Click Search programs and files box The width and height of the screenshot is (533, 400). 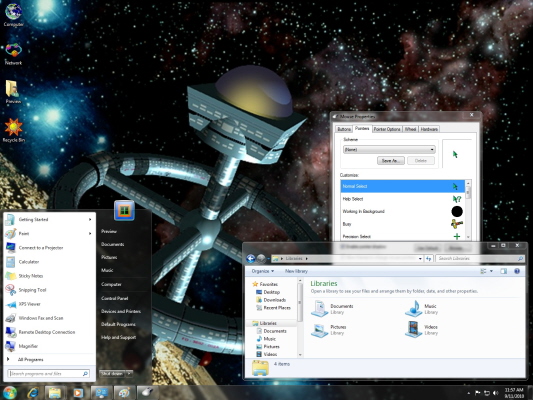(x=49, y=373)
